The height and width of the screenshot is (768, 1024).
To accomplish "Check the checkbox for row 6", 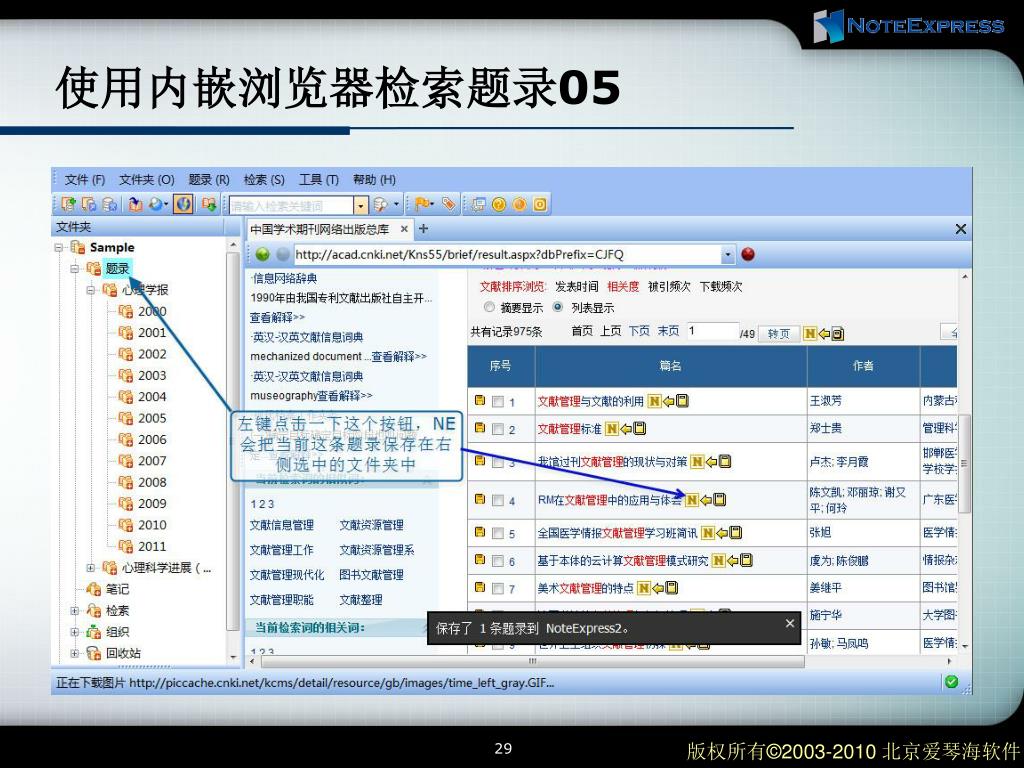I will tap(498, 561).
